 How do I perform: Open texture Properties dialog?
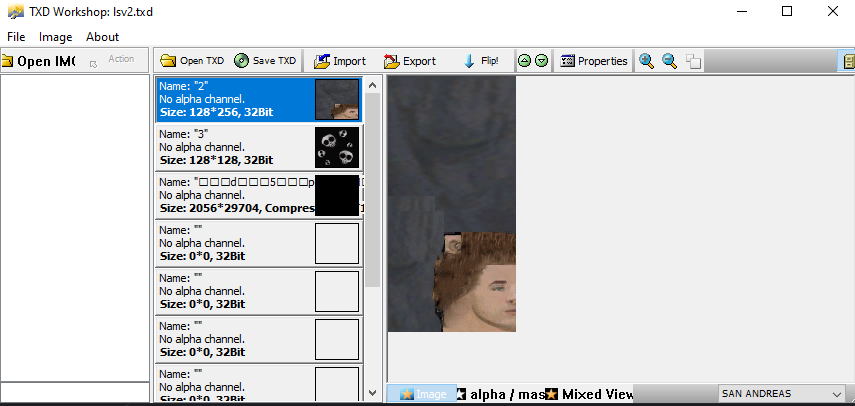click(x=594, y=61)
